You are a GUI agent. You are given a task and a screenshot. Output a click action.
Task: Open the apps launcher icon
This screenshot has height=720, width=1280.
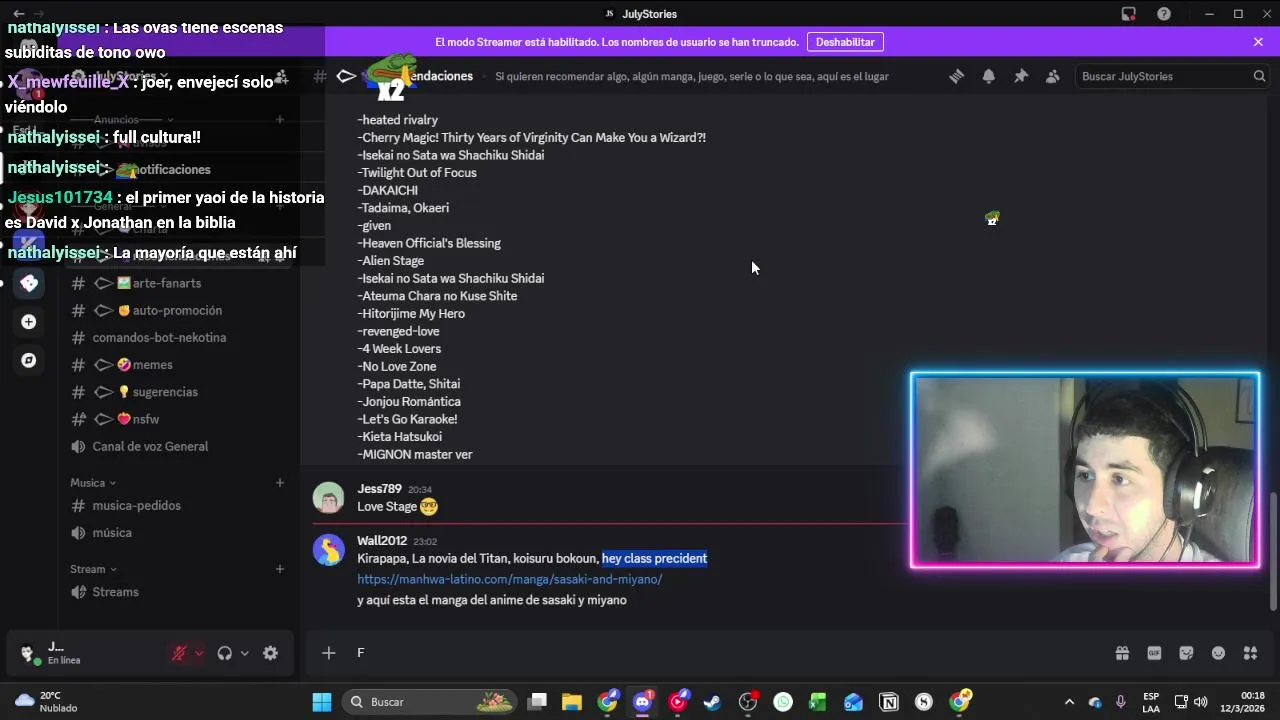(x=1250, y=653)
